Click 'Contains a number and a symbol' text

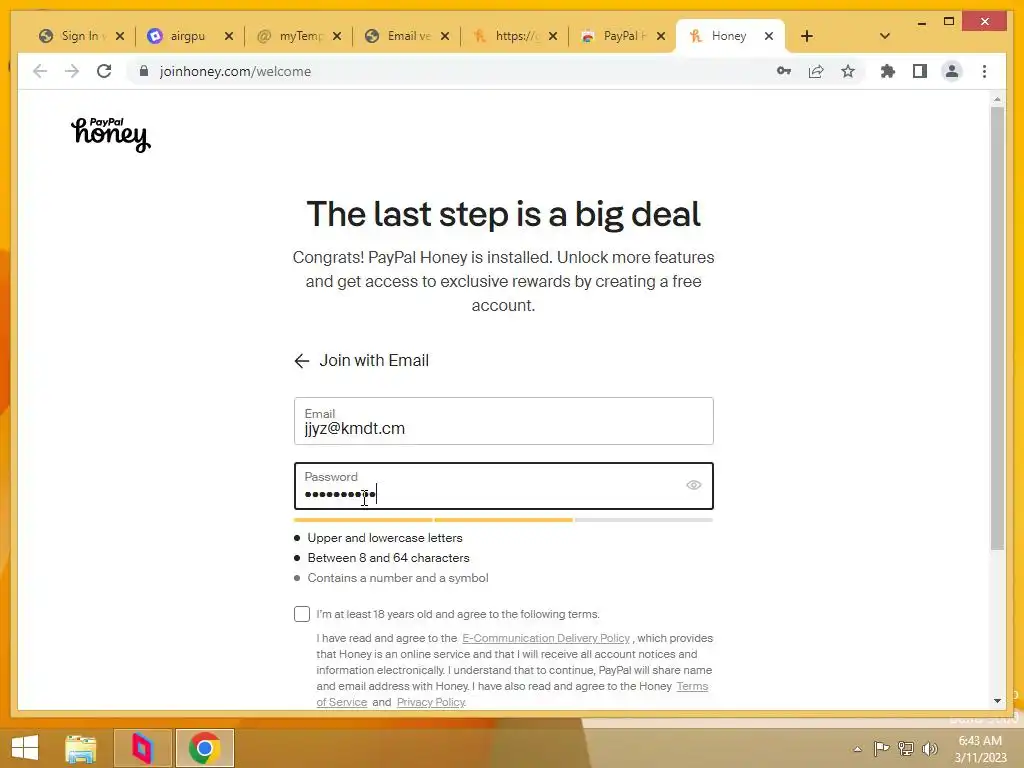(x=398, y=578)
